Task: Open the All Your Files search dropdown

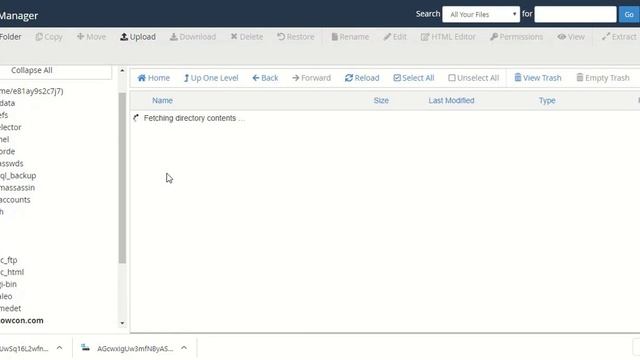Action: [481, 14]
